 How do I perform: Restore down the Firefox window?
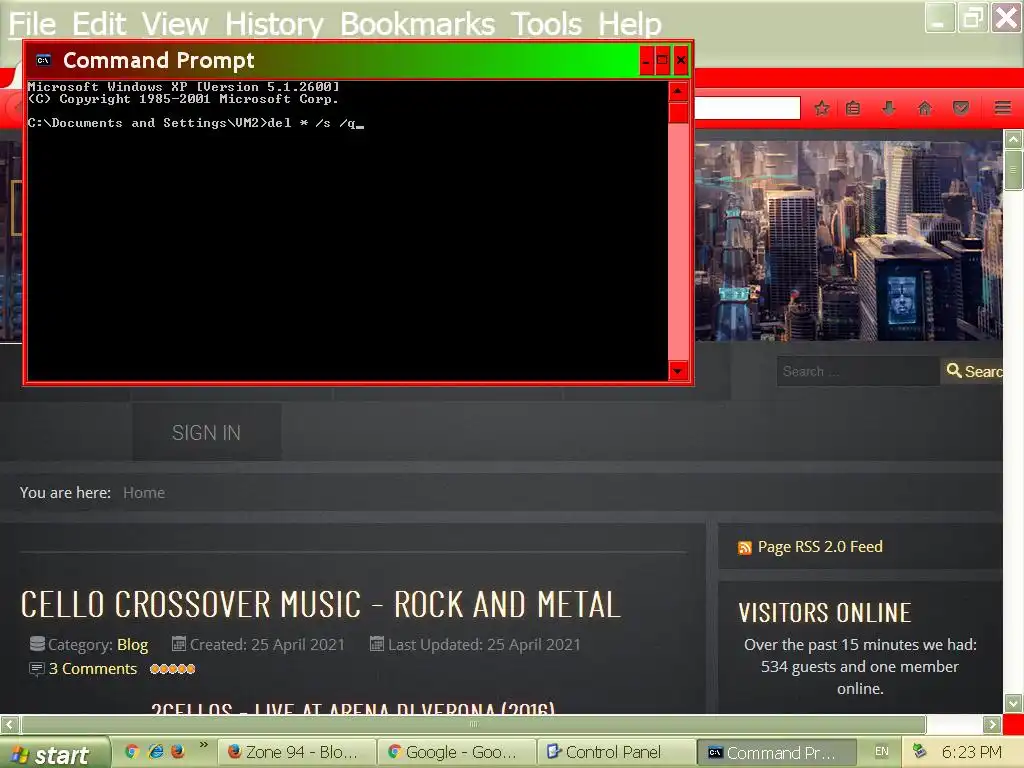(x=972, y=18)
